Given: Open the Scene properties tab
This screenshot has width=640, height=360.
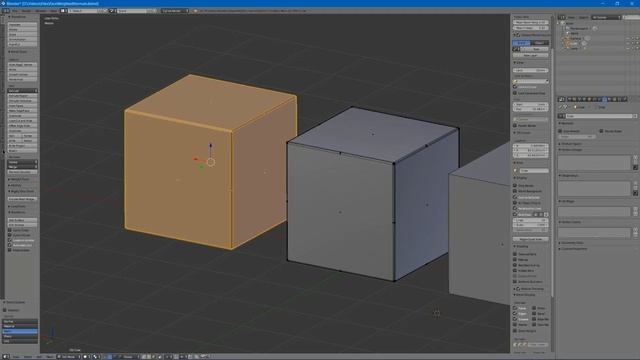Looking at the screenshot, I should coord(580,99).
